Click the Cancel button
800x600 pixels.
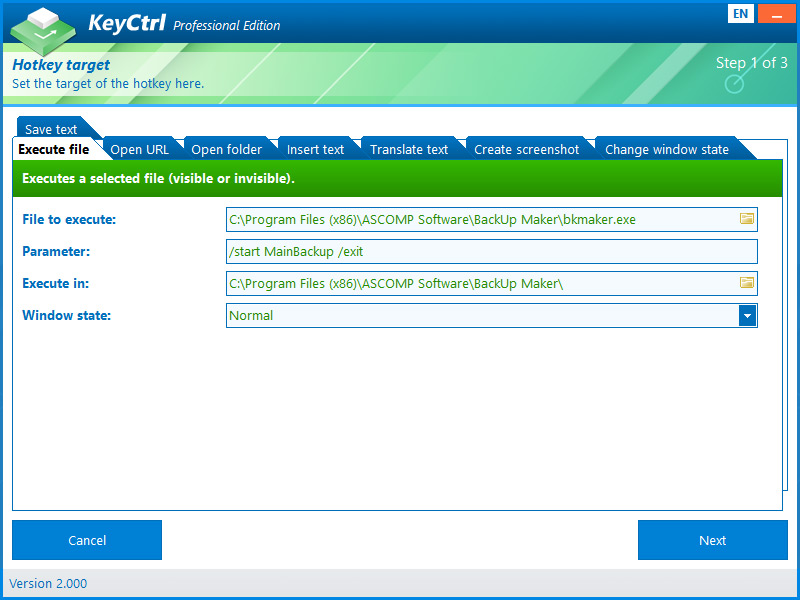[87, 540]
